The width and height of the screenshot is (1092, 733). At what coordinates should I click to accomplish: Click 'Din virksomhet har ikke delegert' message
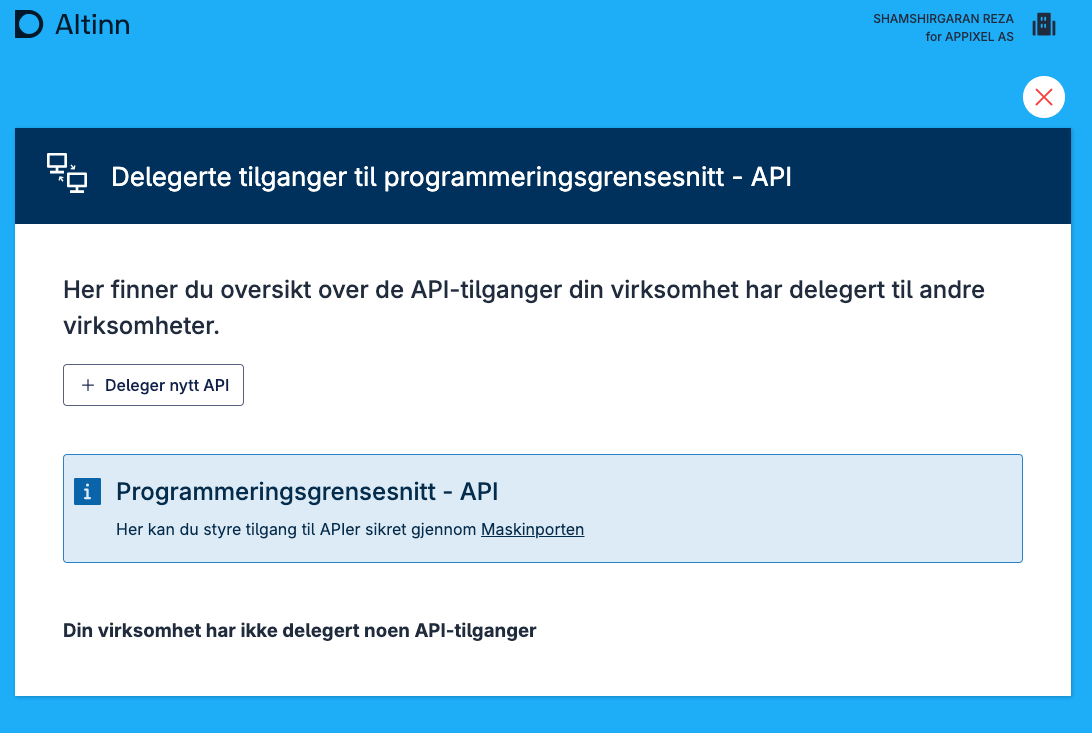[x=299, y=631]
